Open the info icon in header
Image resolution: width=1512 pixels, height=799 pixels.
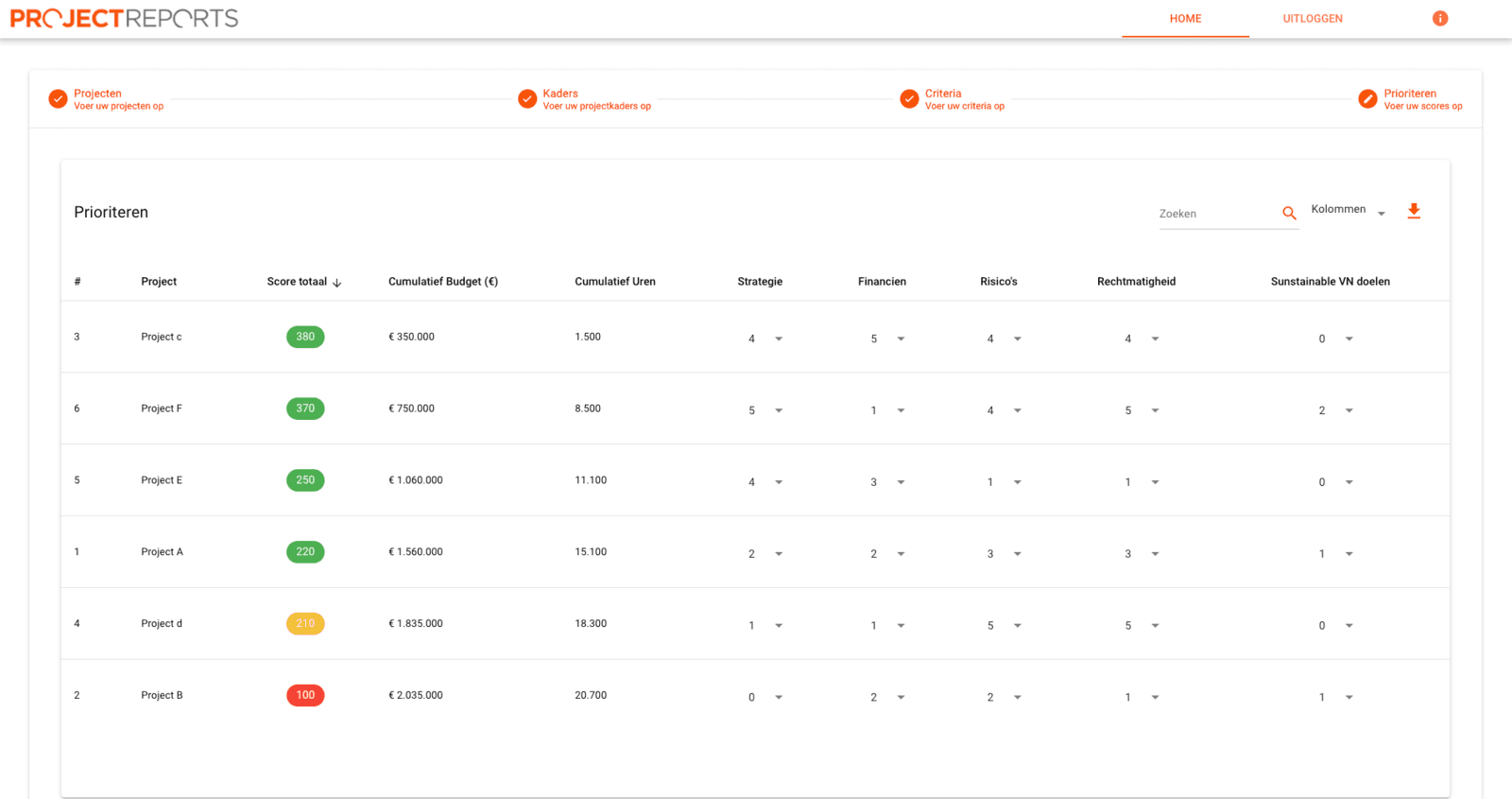(x=1440, y=18)
